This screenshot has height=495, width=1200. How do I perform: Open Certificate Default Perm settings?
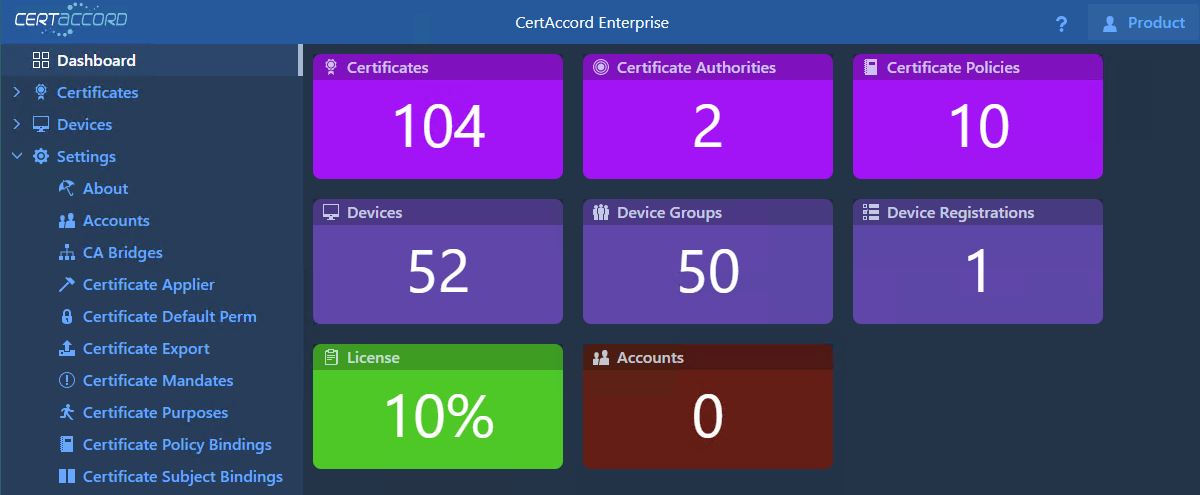[169, 316]
